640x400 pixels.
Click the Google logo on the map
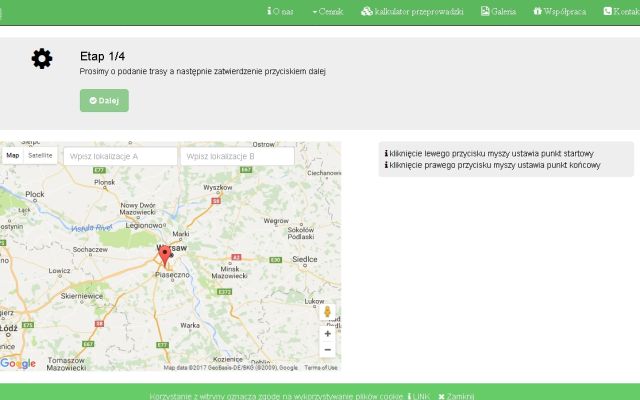click(x=18, y=363)
